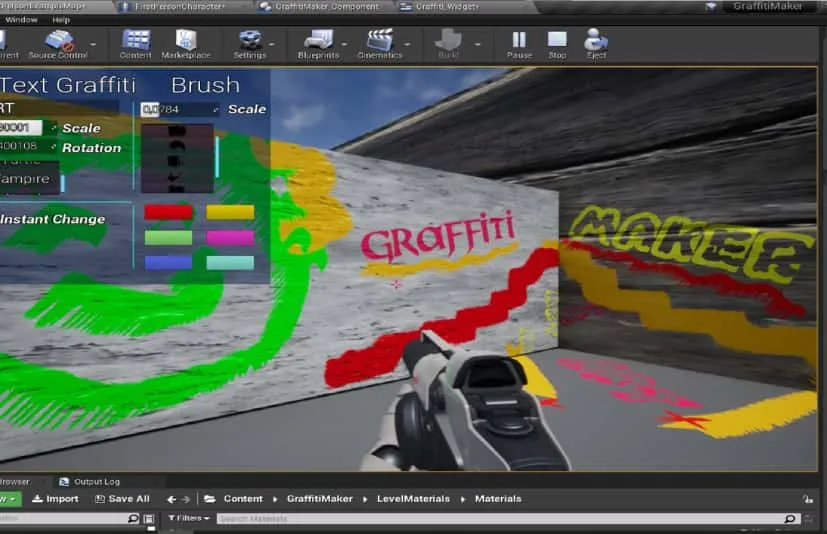Click the Import button
The image size is (827, 534).
pos(55,499)
